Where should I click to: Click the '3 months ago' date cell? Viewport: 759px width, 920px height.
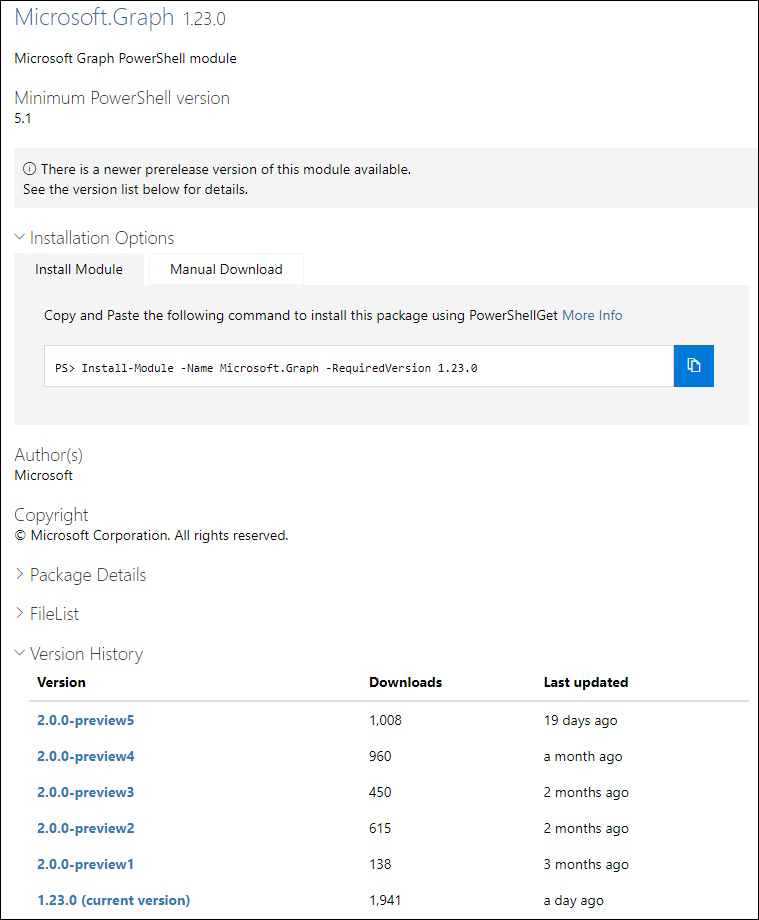pyautogui.click(x=585, y=864)
